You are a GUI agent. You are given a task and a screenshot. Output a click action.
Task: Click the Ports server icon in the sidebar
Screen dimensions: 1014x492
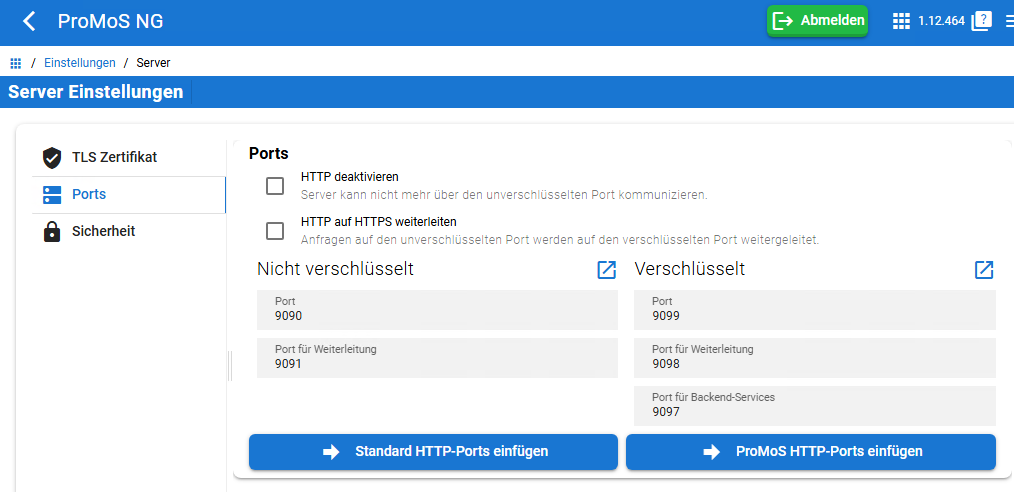[x=52, y=195]
